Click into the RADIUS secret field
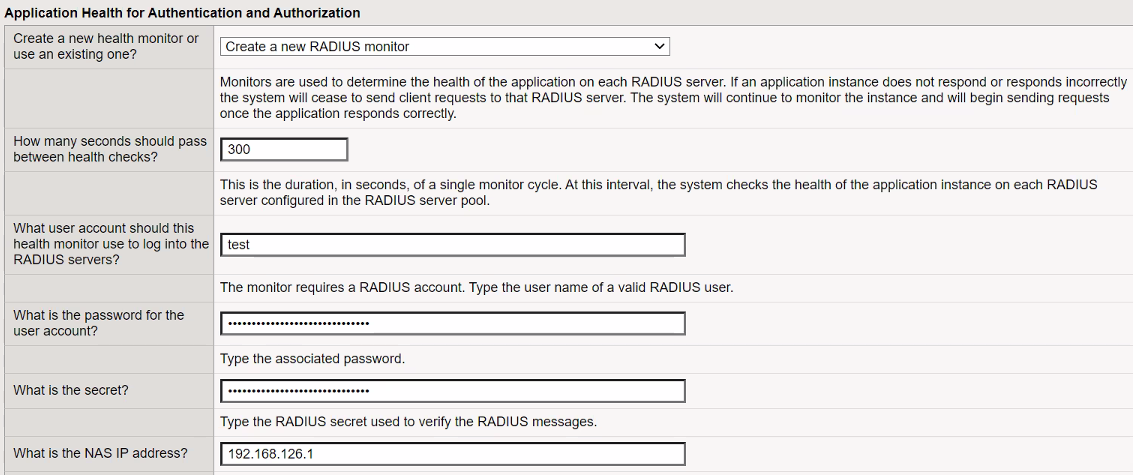The image size is (1133, 475). [452, 390]
